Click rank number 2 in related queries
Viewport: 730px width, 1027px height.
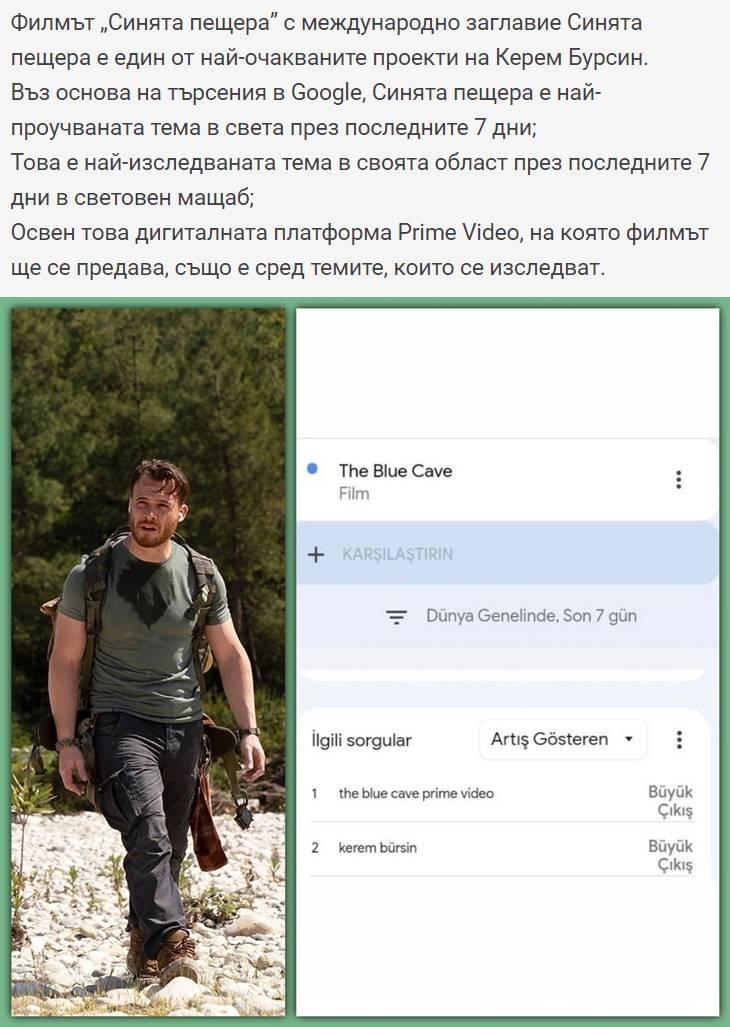click(x=315, y=848)
